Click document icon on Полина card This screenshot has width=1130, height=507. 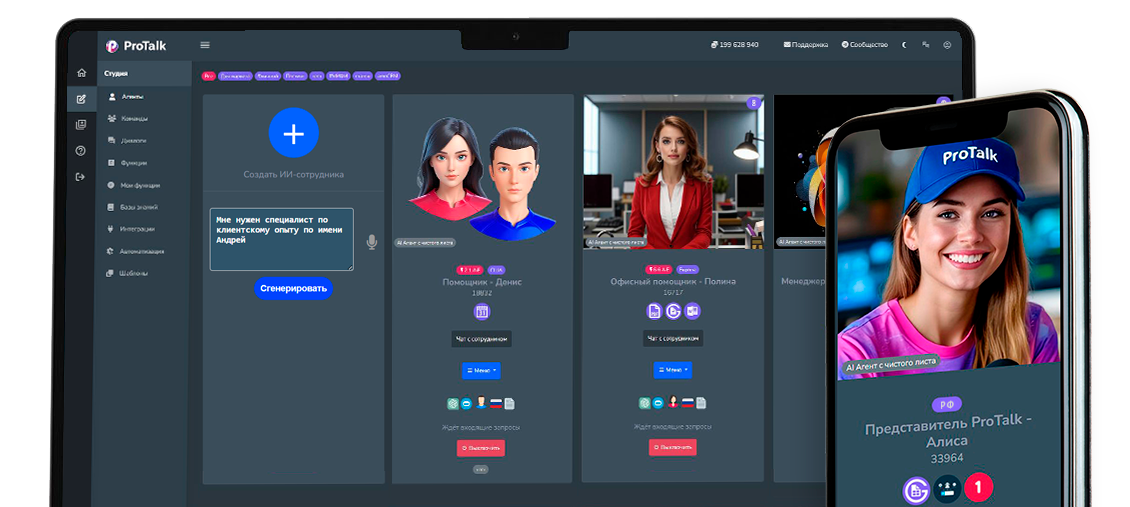(701, 403)
